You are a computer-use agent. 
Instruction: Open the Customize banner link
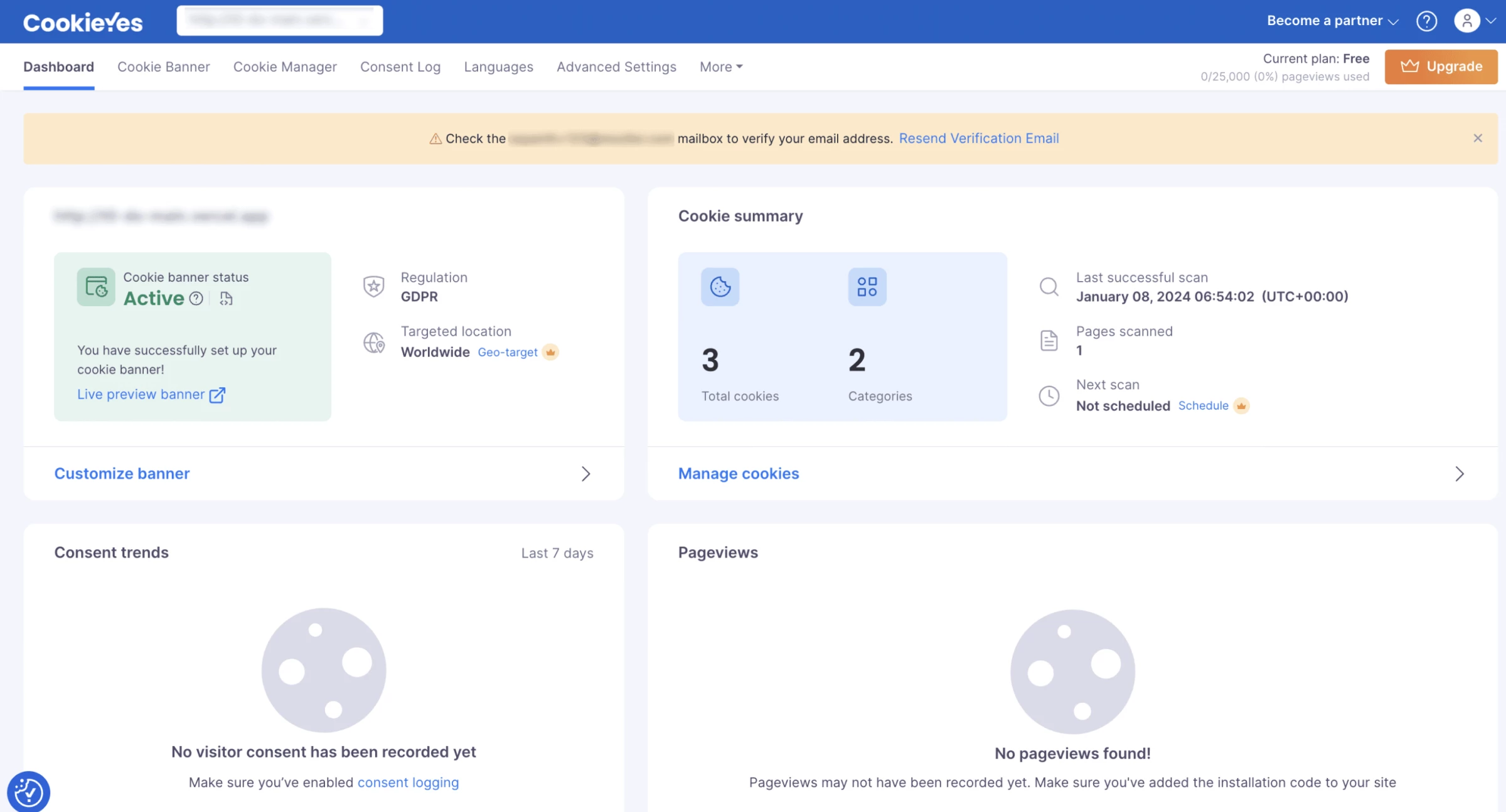point(122,473)
